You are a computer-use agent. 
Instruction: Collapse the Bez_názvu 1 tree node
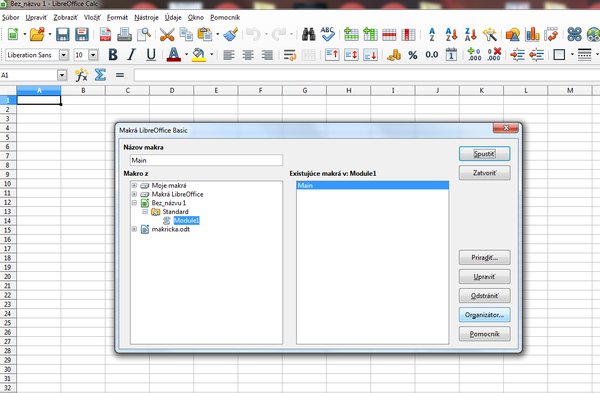[x=134, y=203]
